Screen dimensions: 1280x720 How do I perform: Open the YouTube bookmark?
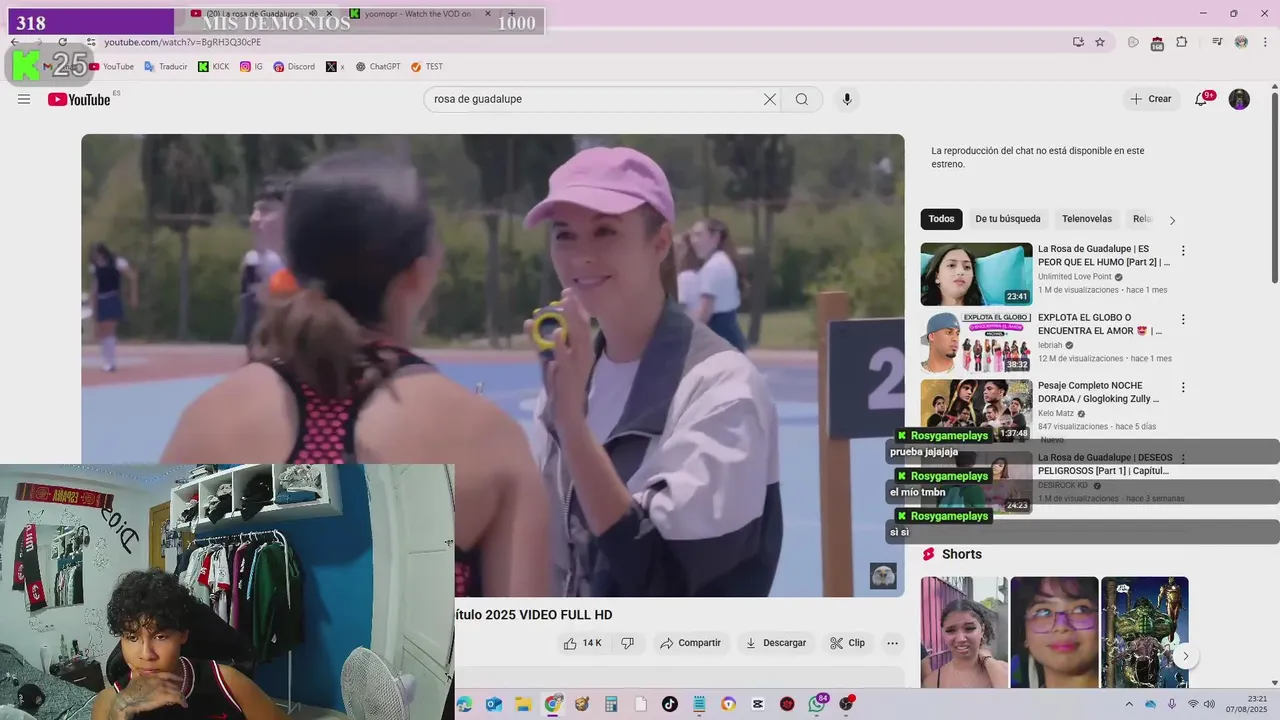click(x=111, y=67)
